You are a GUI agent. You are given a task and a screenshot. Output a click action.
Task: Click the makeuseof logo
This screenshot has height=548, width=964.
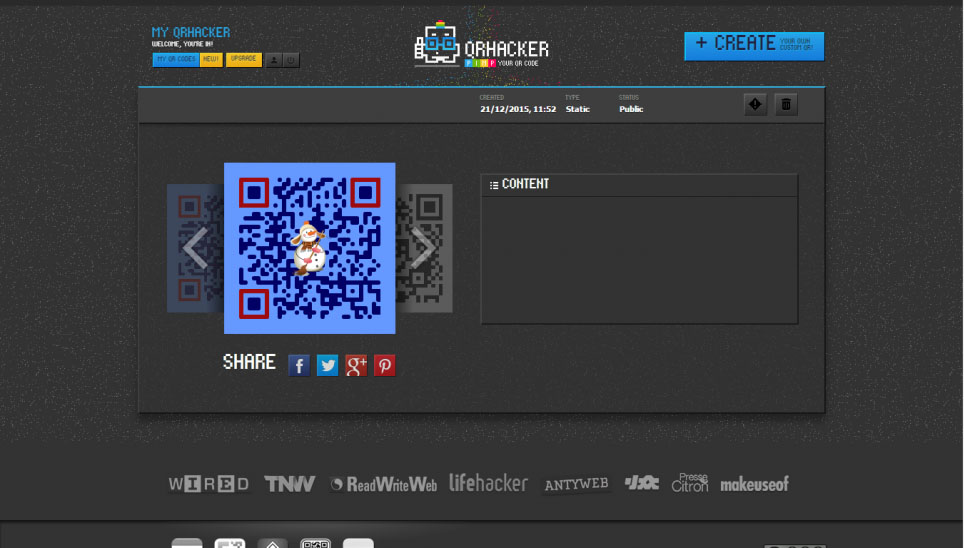(x=754, y=485)
